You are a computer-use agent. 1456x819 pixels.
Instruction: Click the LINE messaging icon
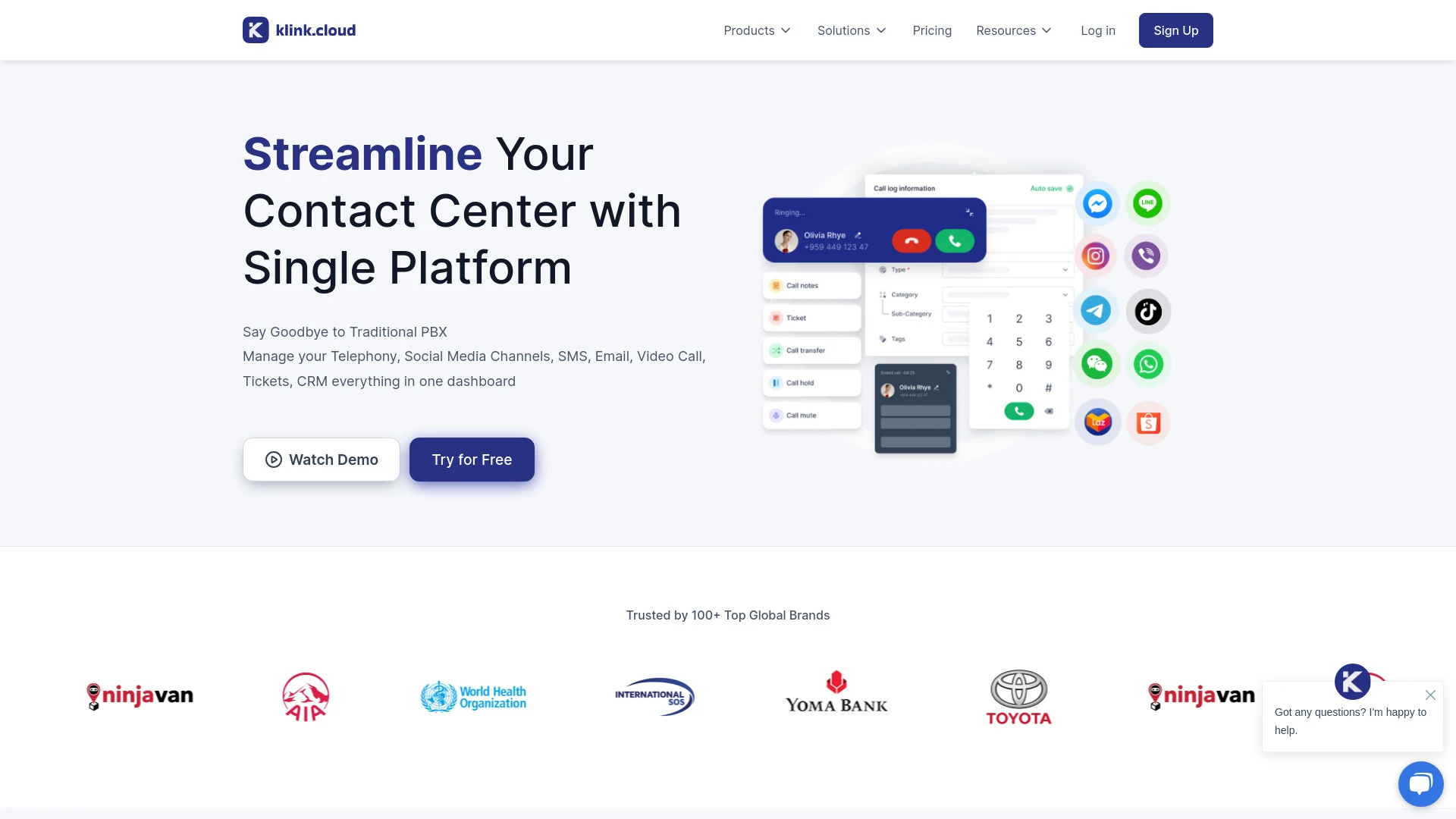pos(1148,203)
